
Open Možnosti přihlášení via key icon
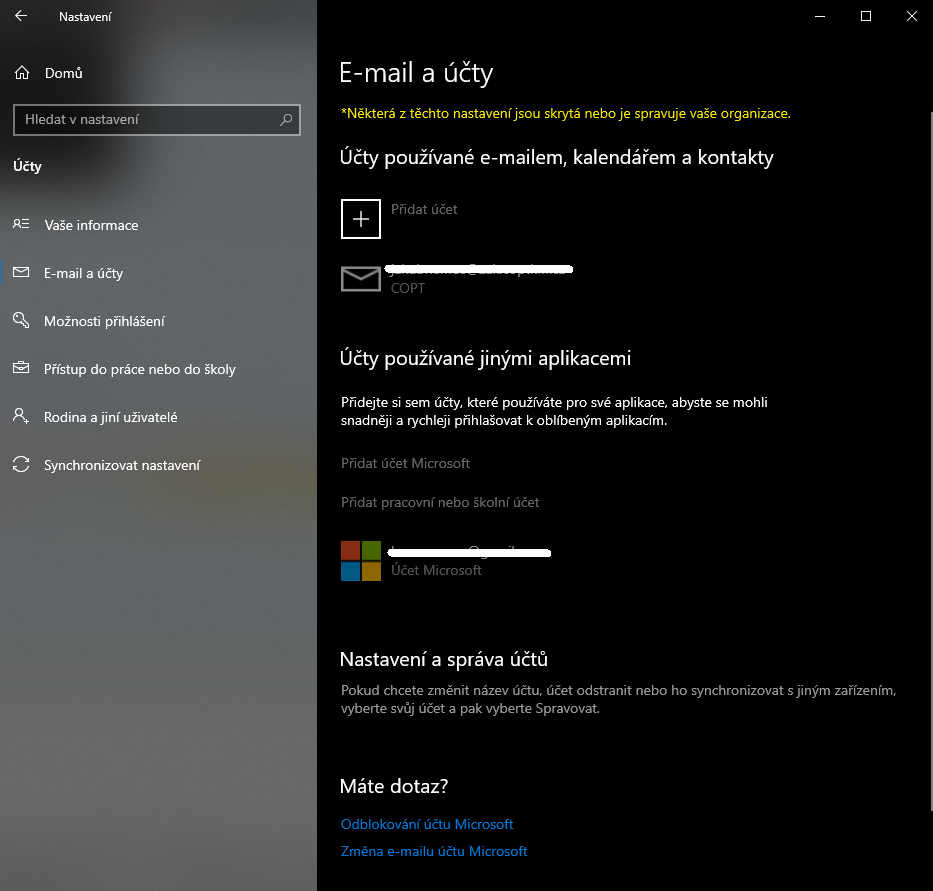(21, 321)
